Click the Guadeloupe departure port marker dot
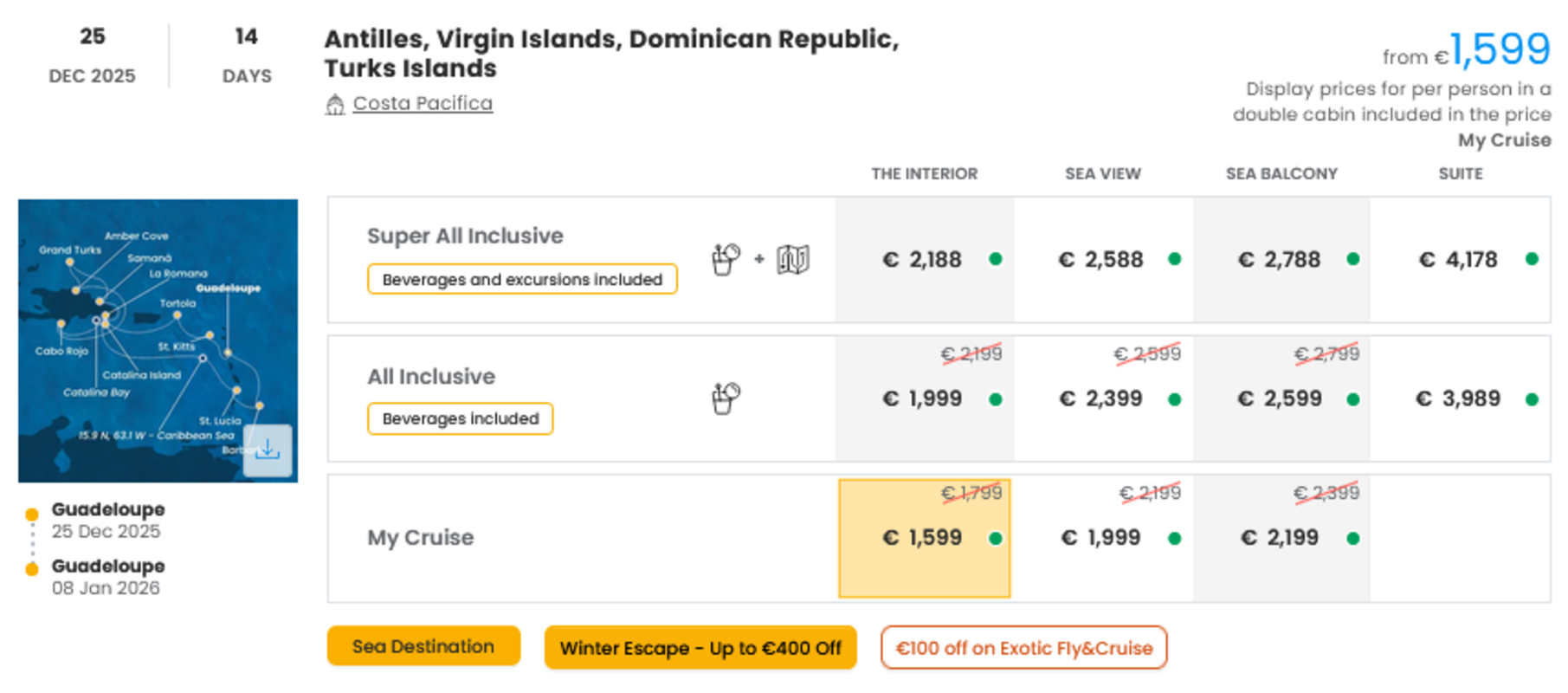The width and height of the screenshot is (1568, 693). pyautogui.click(x=32, y=515)
